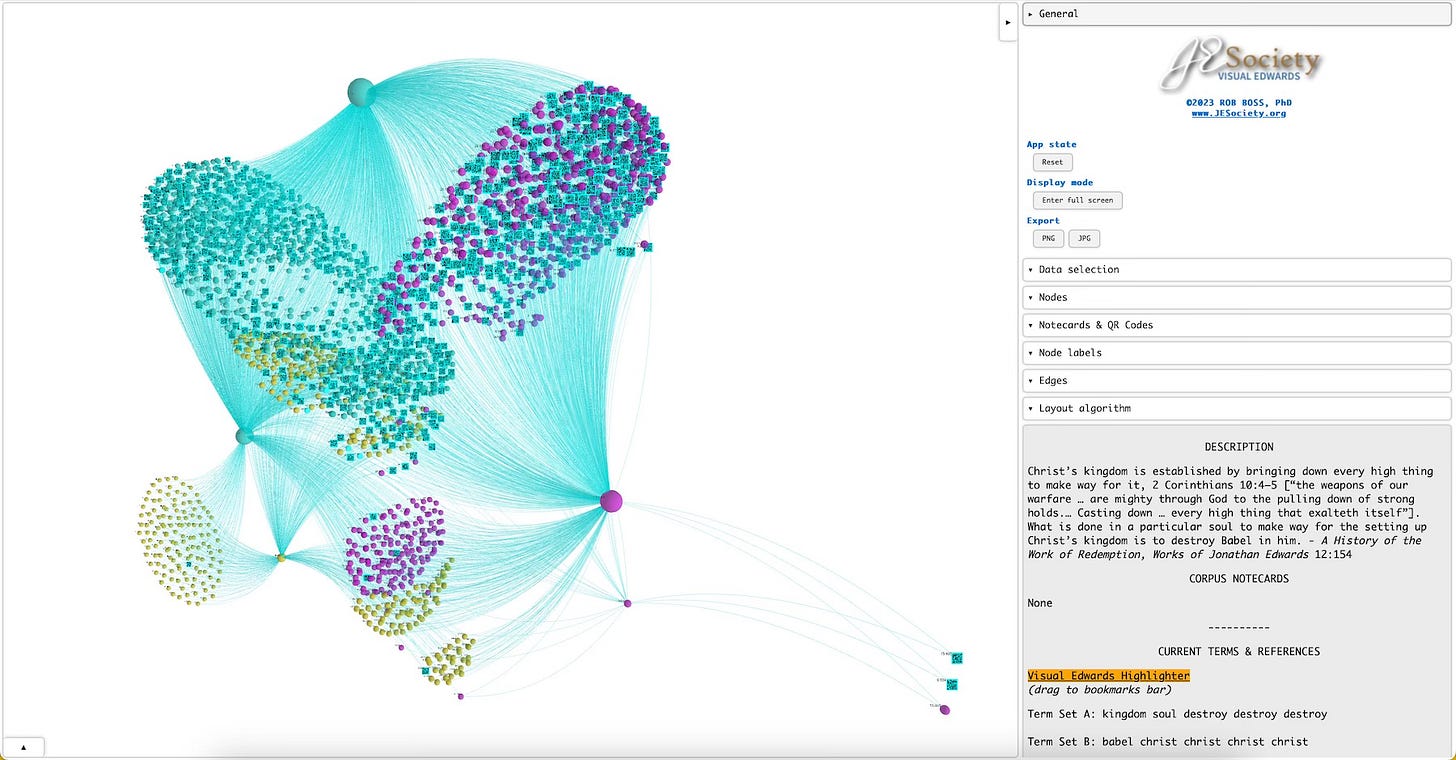Hide side panel with right-arrow toggle
The image size is (1456, 760).
[x=1008, y=22]
